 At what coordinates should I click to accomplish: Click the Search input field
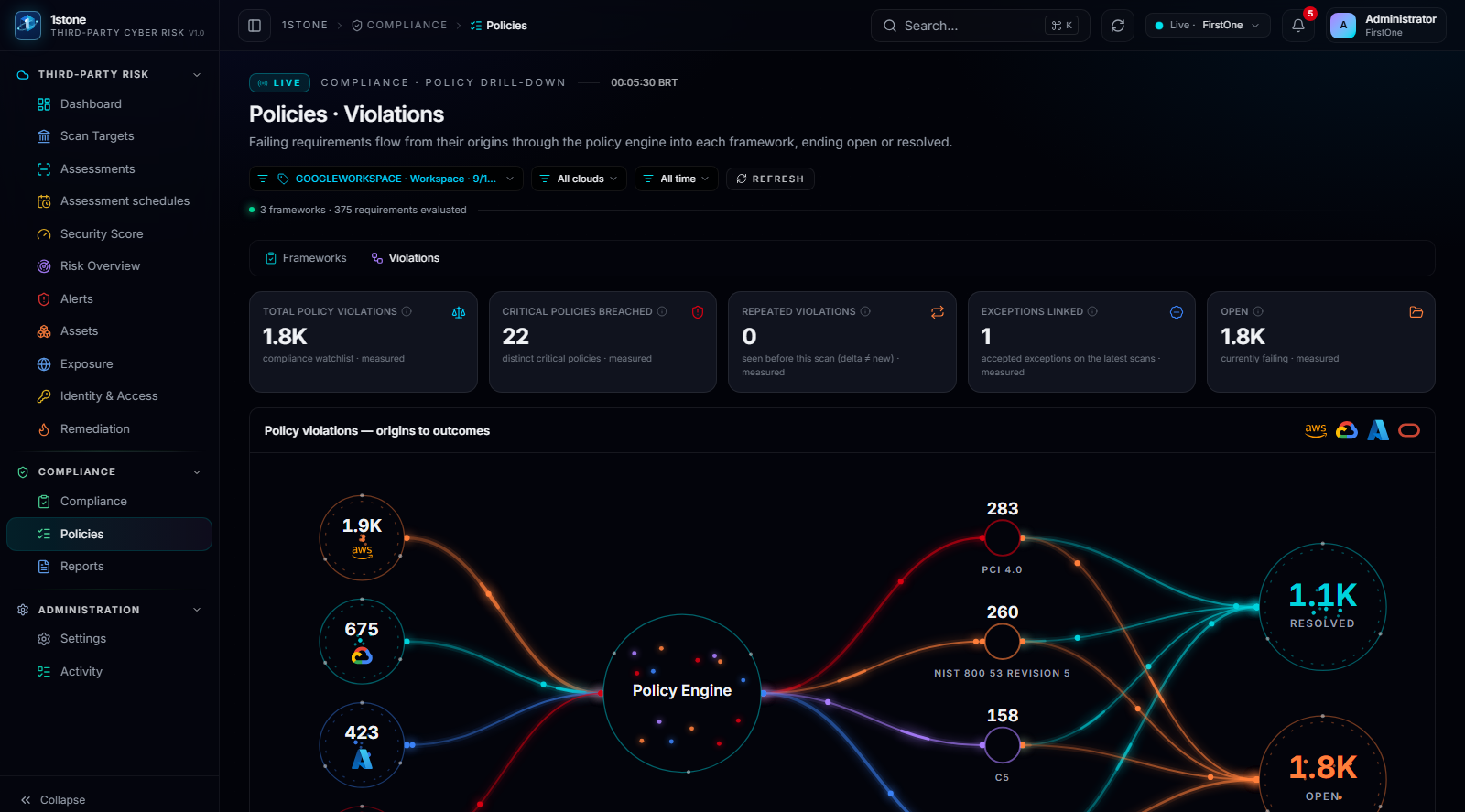(981, 26)
